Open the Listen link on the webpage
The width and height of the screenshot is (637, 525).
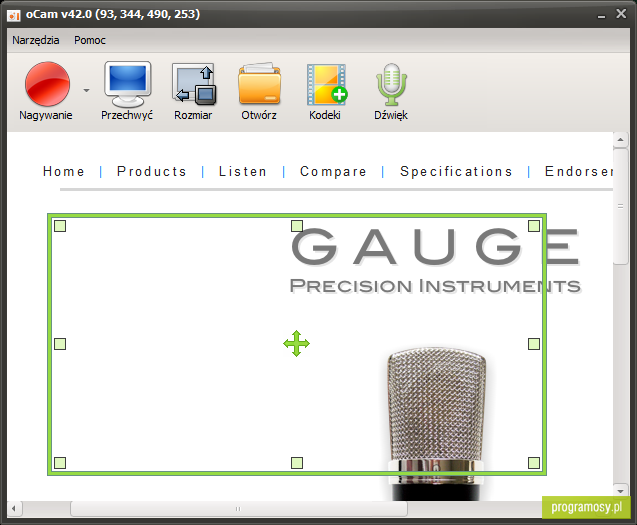pos(243,171)
